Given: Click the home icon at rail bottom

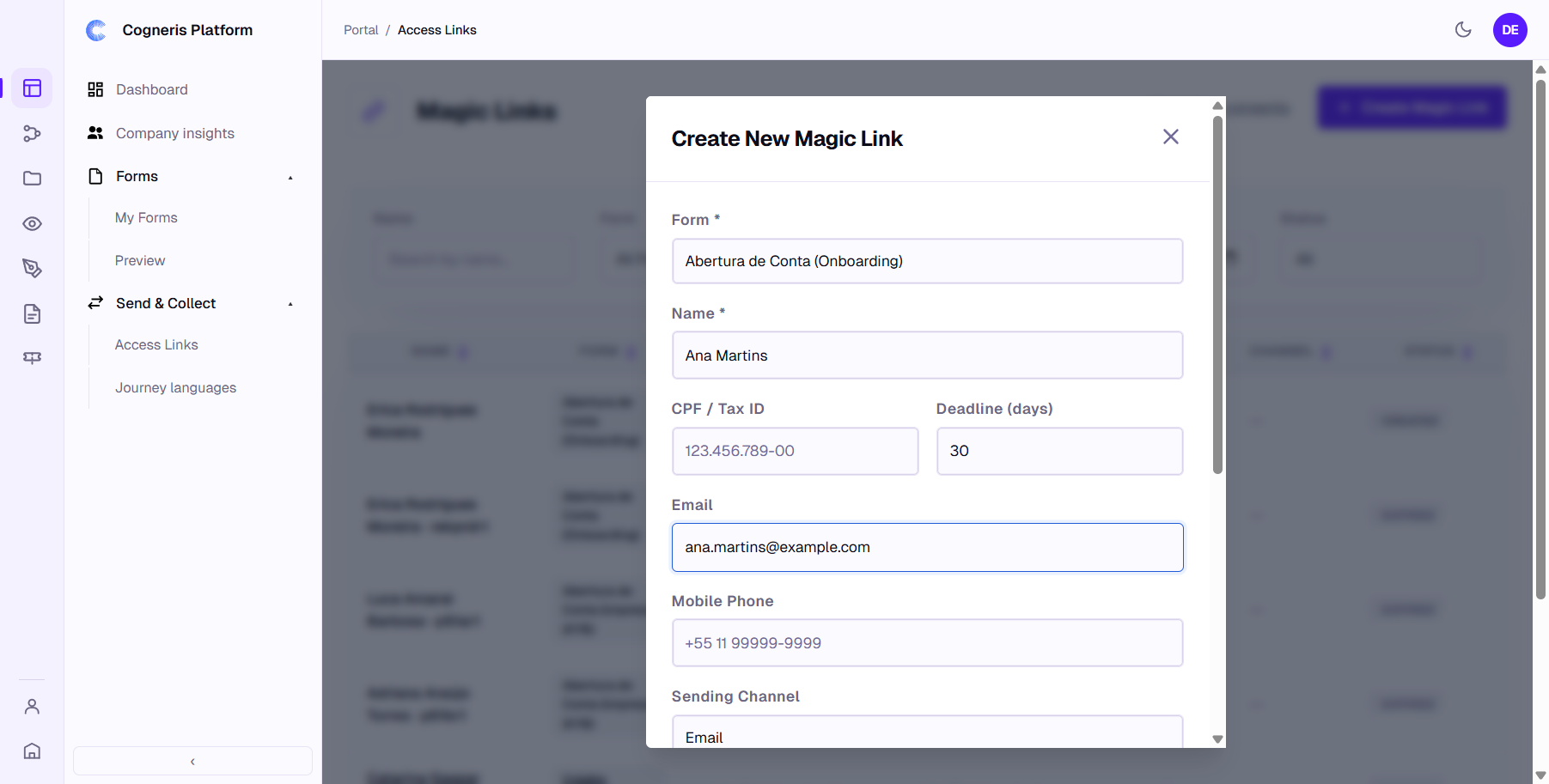Looking at the screenshot, I should coord(32,751).
